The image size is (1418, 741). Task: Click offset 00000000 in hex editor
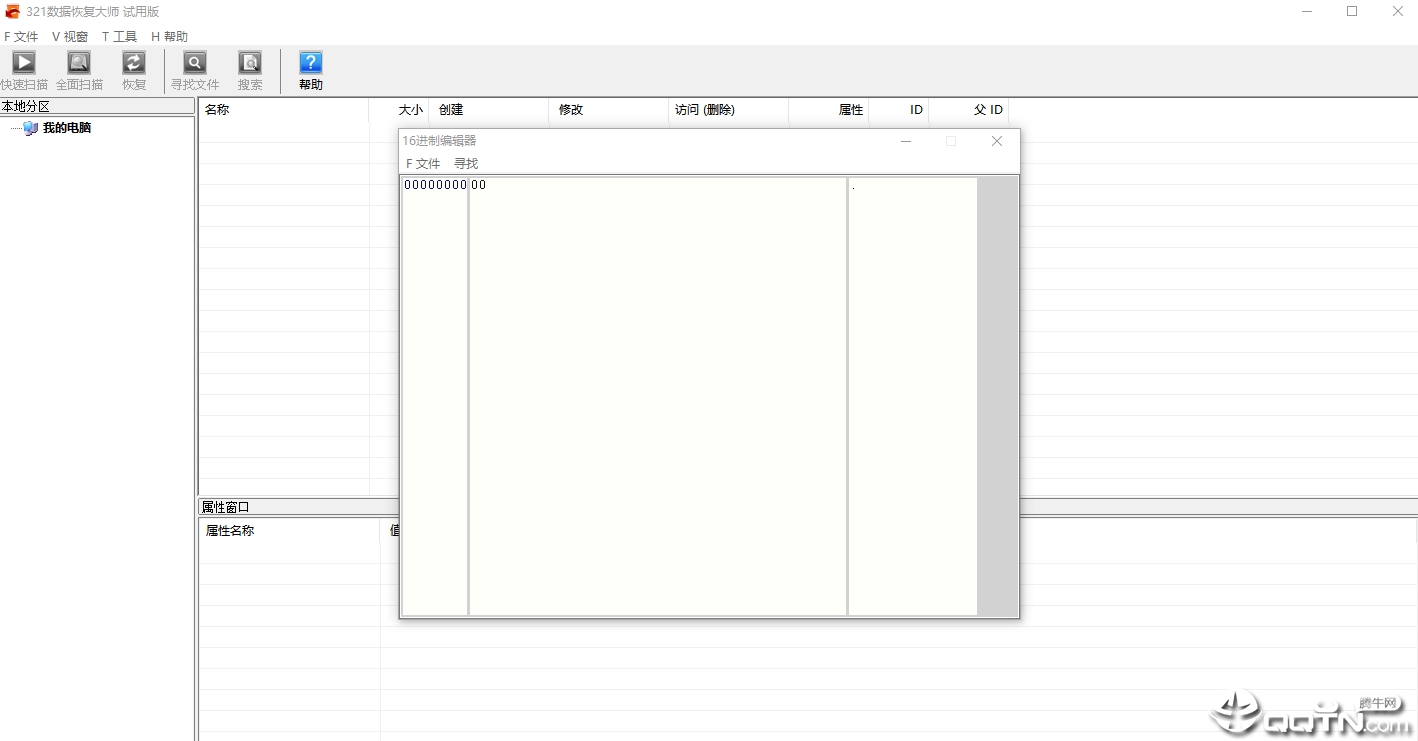435,185
